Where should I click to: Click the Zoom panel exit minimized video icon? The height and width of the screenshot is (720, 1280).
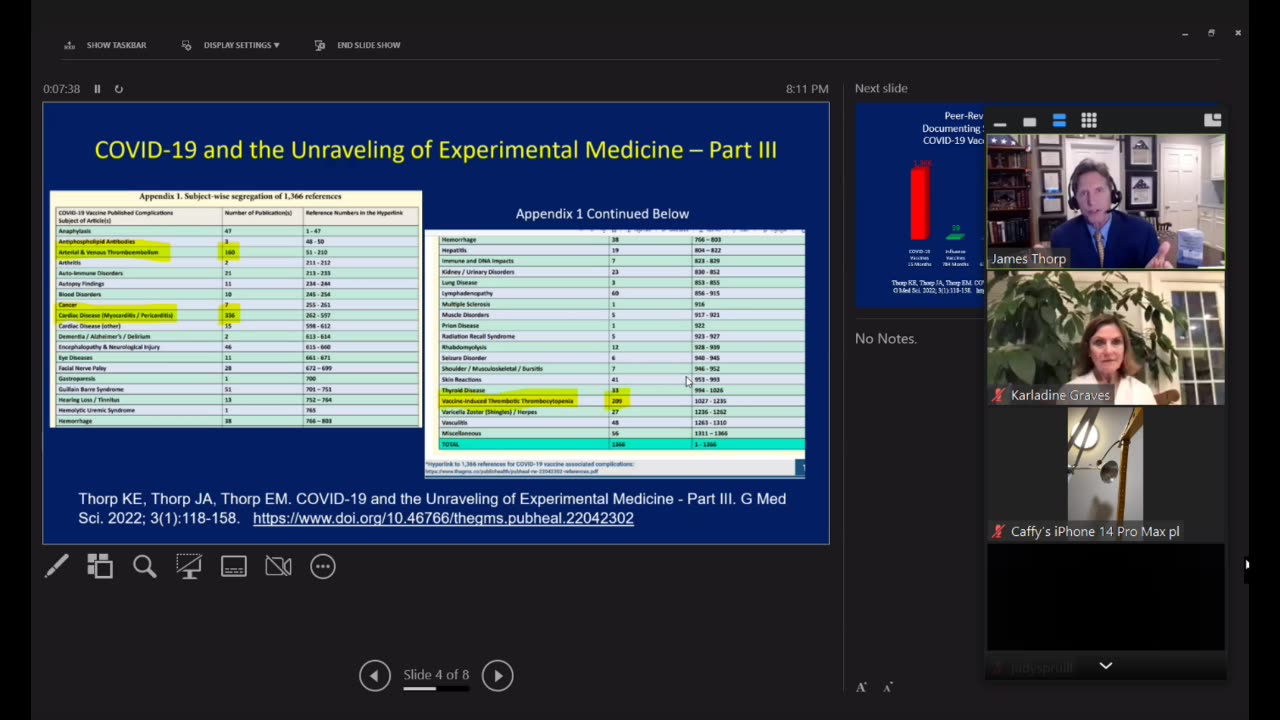1213,120
